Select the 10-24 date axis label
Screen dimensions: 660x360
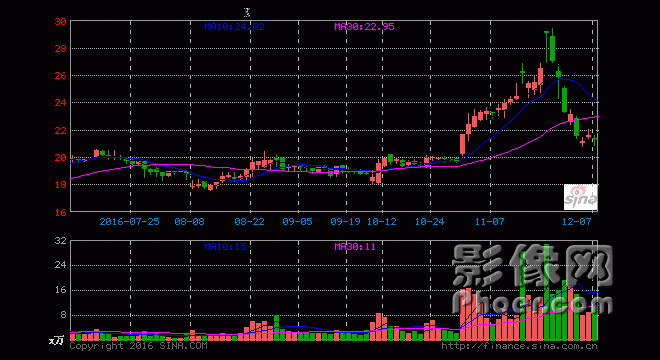point(430,221)
